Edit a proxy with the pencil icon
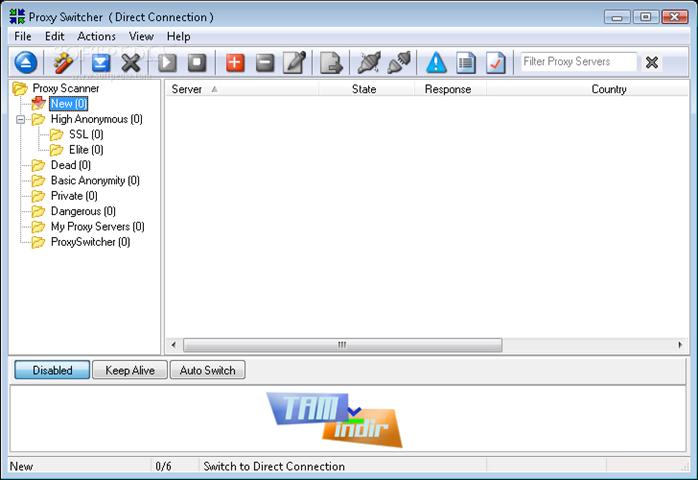This screenshot has width=698, height=480. point(295,62)
